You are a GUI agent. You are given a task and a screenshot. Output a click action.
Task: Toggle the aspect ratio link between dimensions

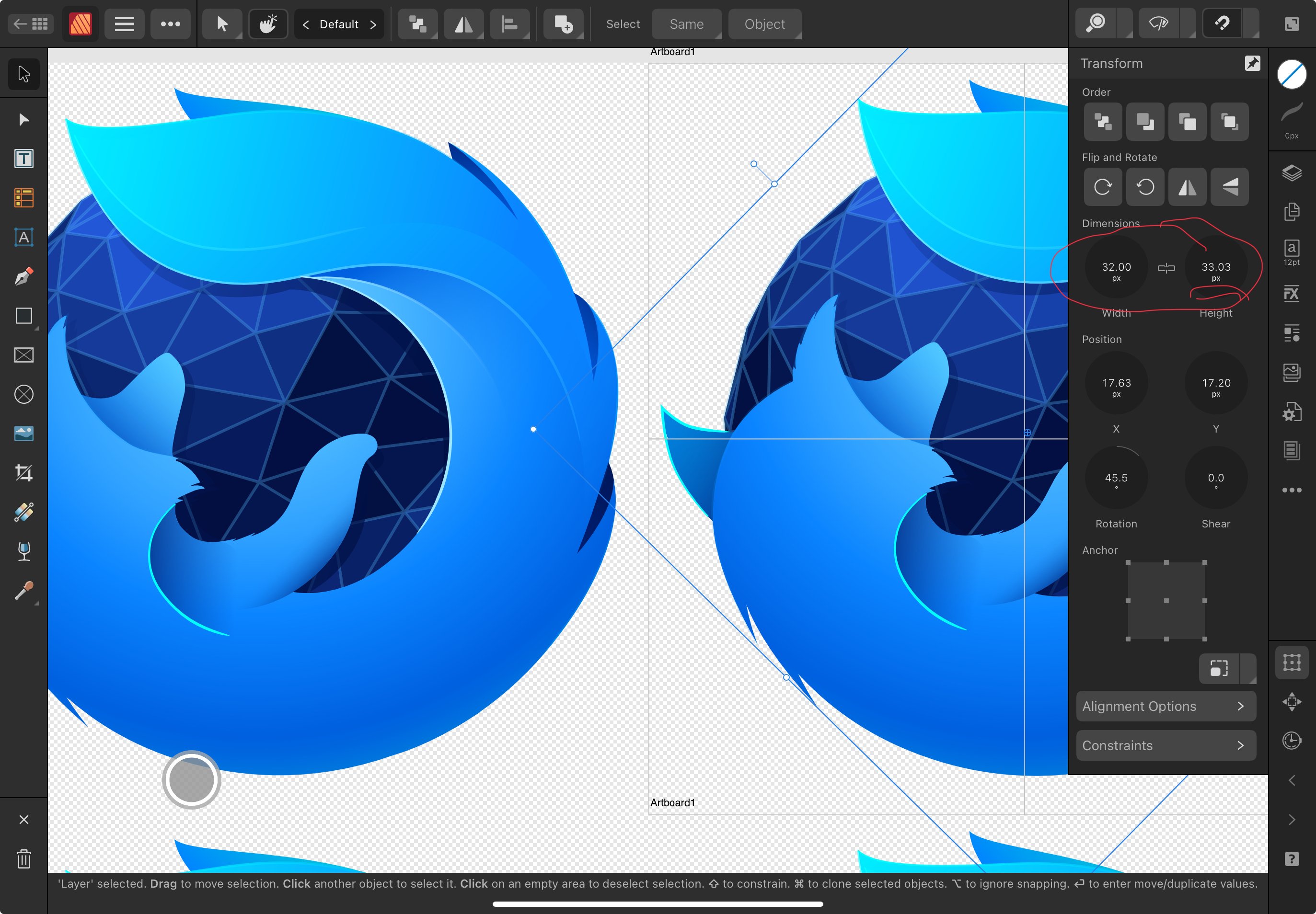[x=1166, y=267]
